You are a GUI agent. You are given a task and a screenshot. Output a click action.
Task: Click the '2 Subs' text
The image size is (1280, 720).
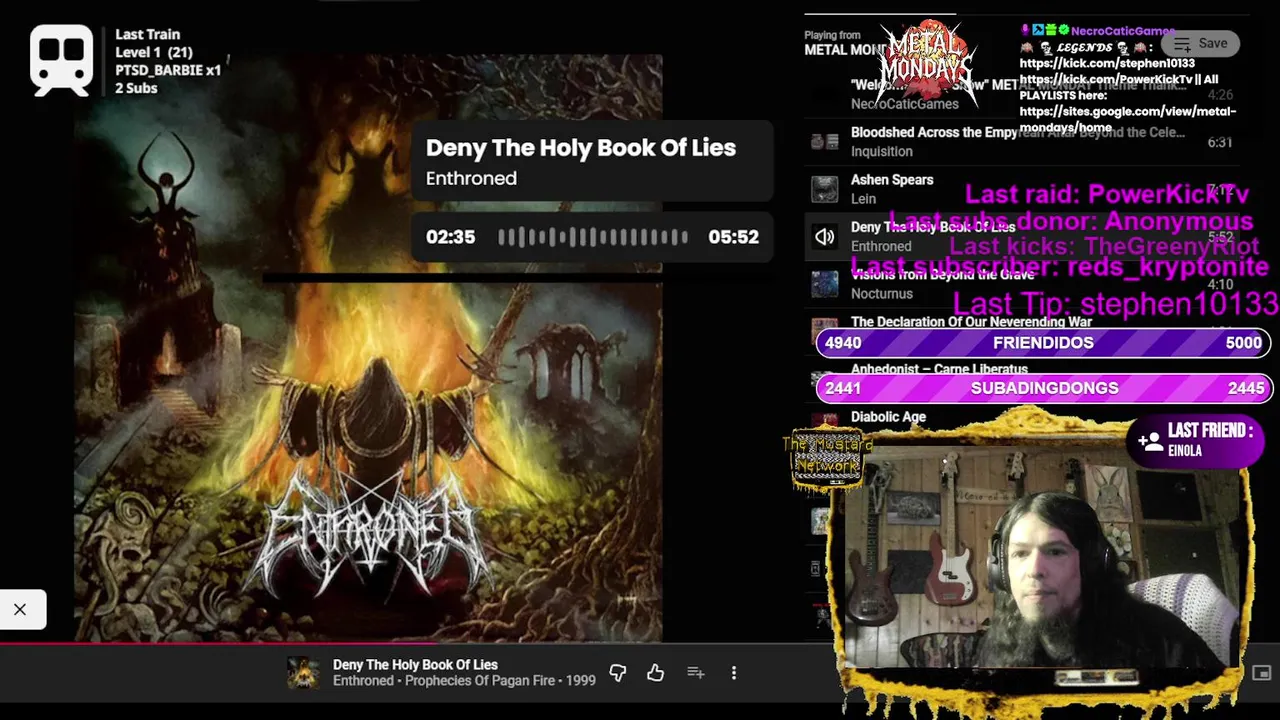pos(136,88)
